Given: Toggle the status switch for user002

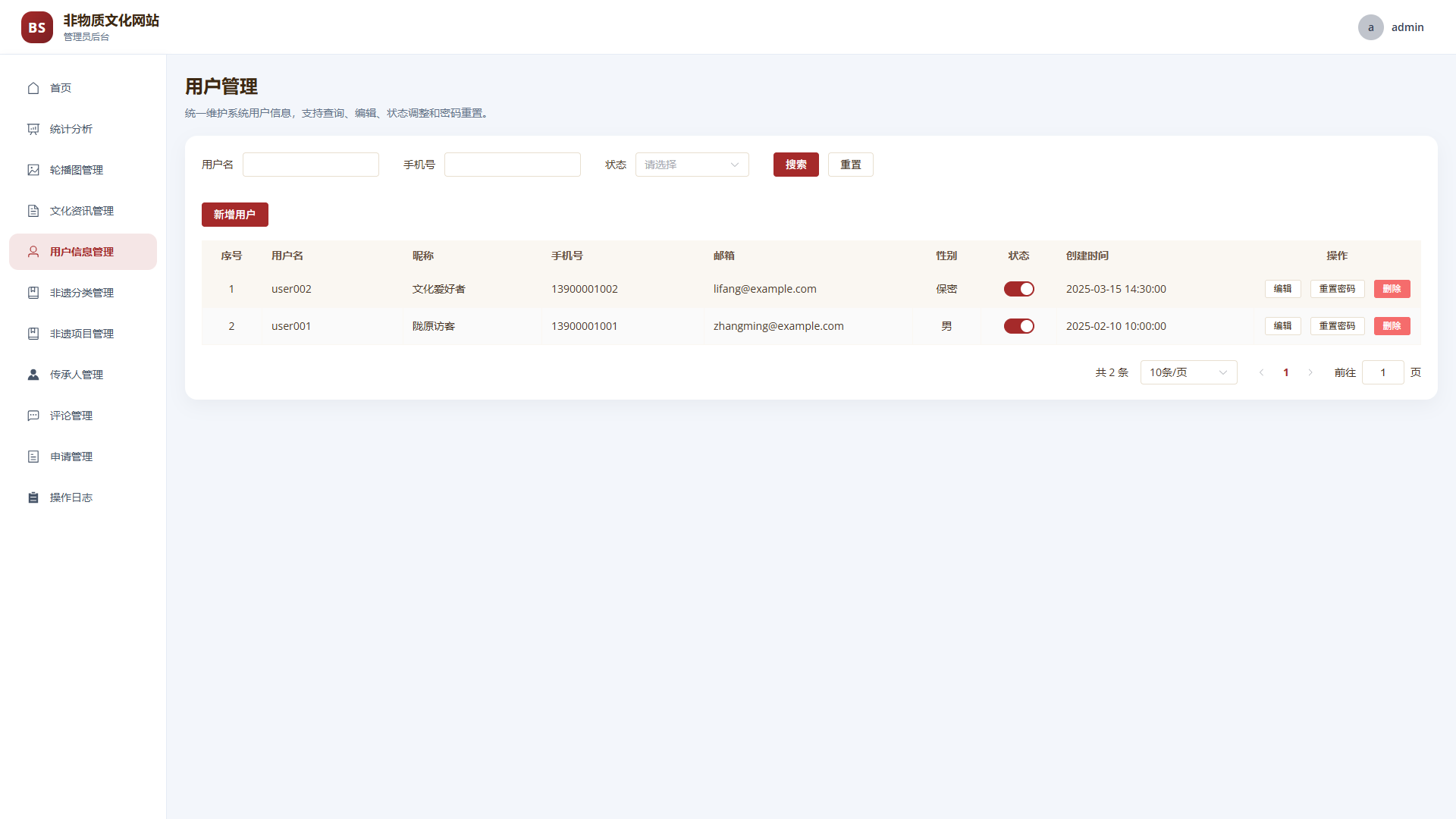Looking at the screenshot, I should pos(1019,289).
